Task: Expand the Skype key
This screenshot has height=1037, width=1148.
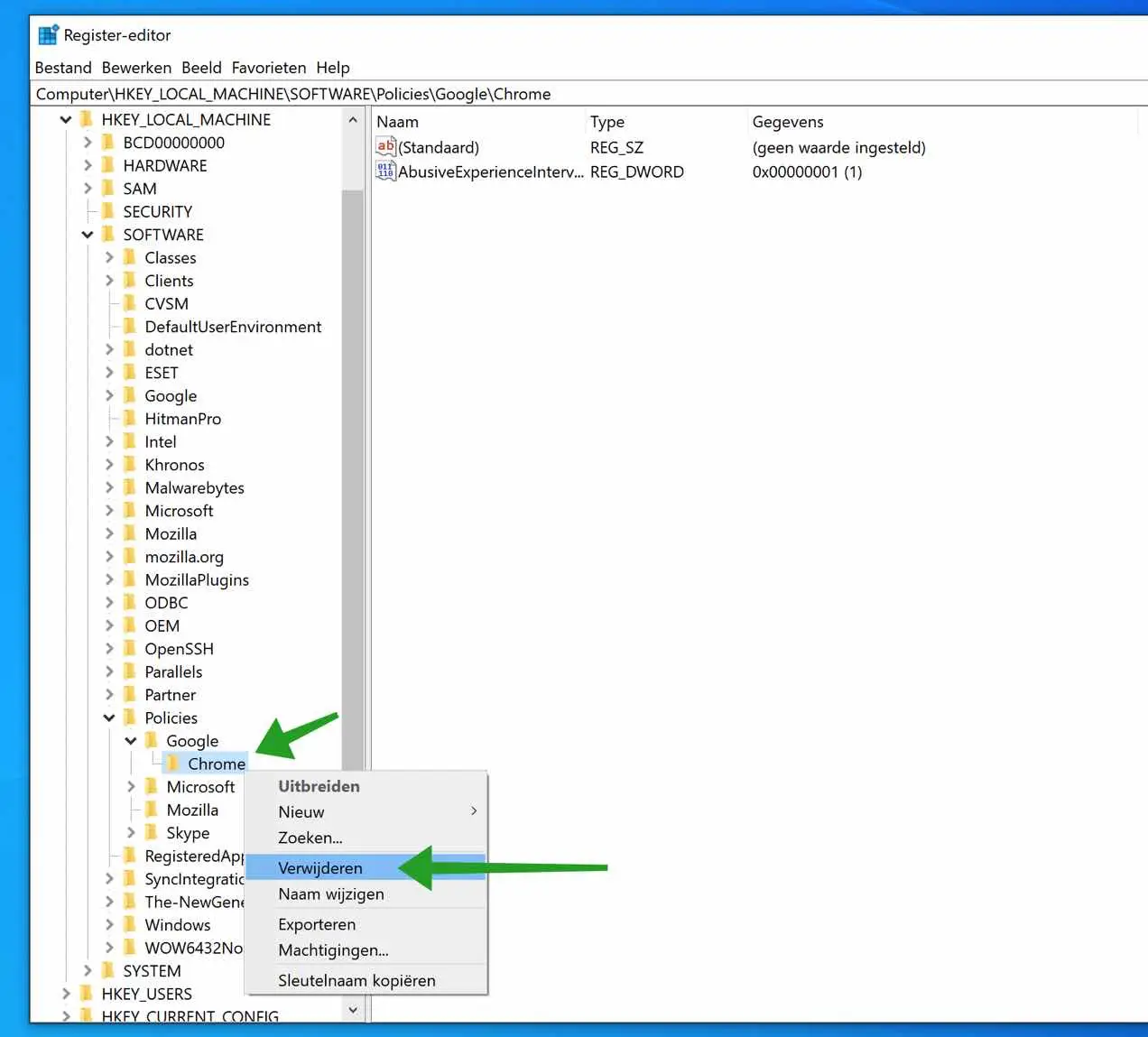Action: (x=131, y=833)
